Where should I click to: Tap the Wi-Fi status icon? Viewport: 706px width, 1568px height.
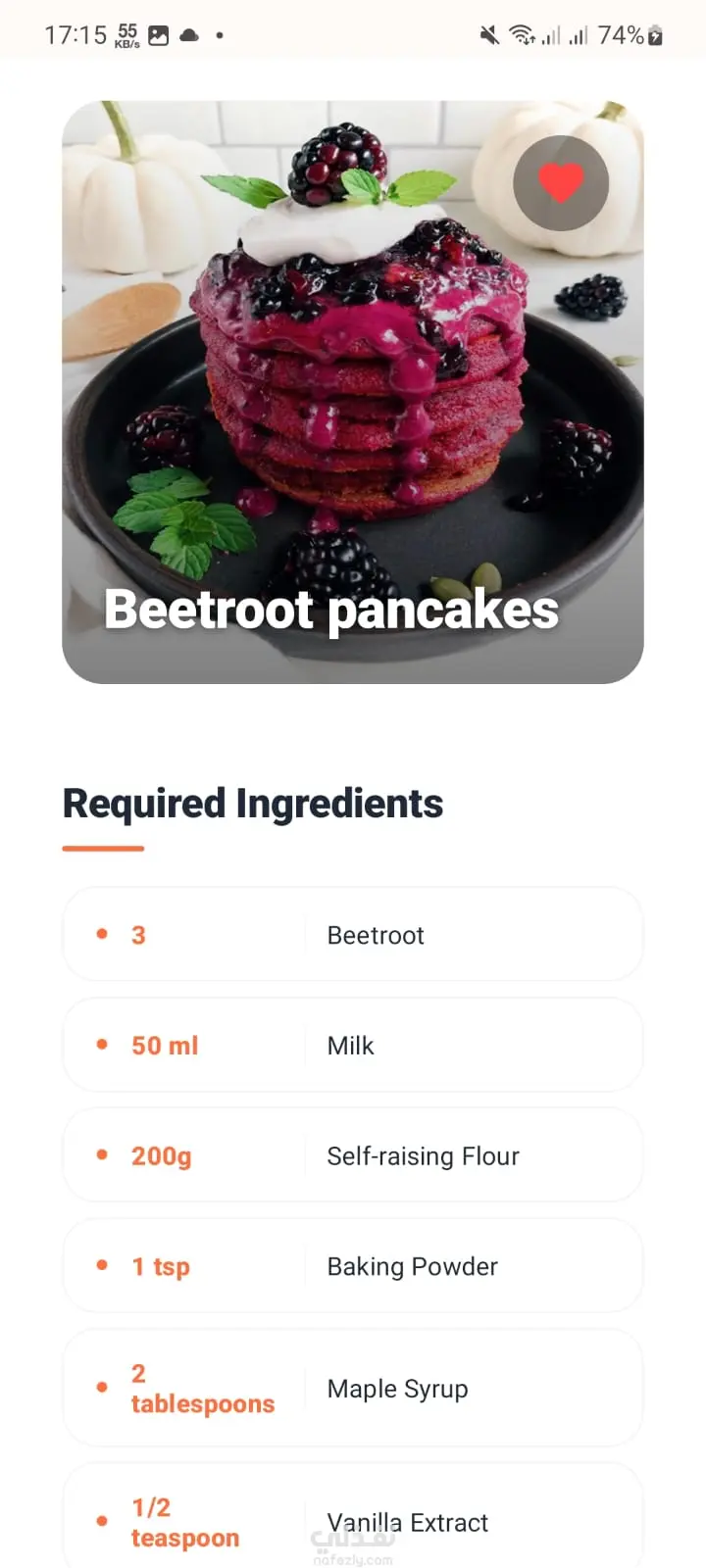[x=521, y=36]
